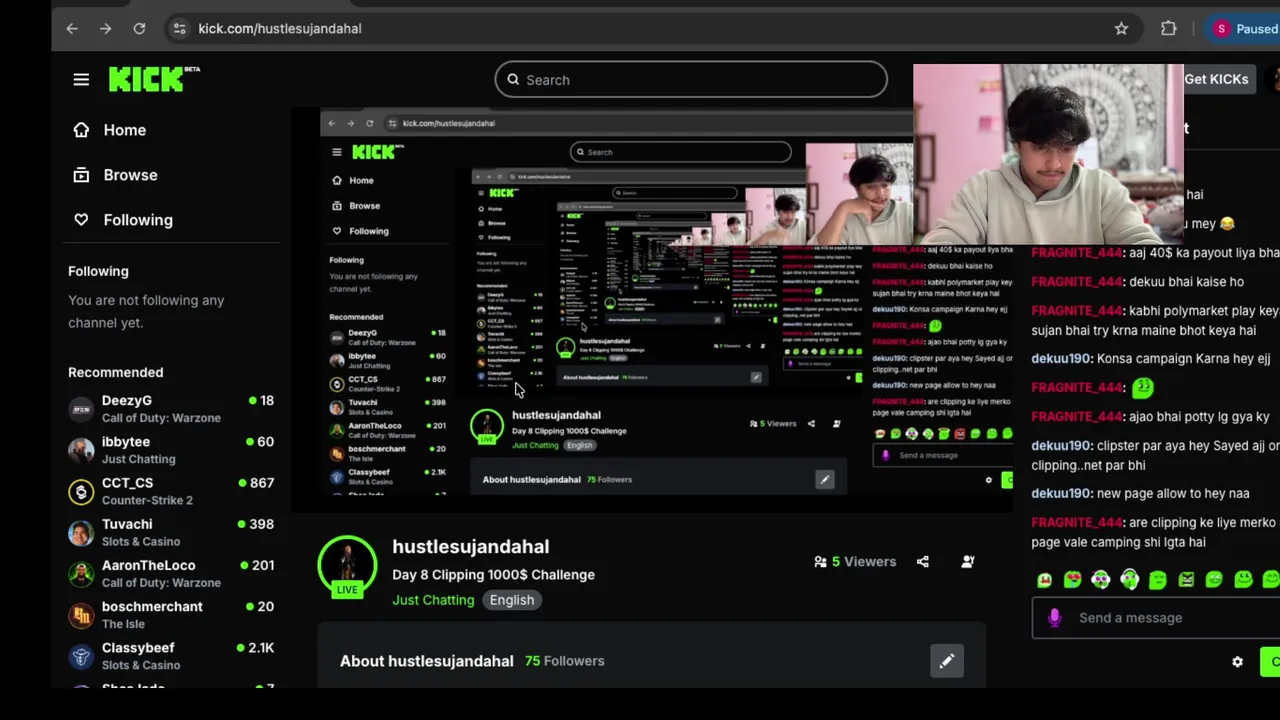Open the Paused browser profile
The width and height of the screenshot is (1280, 720).
coord(1243,29)
